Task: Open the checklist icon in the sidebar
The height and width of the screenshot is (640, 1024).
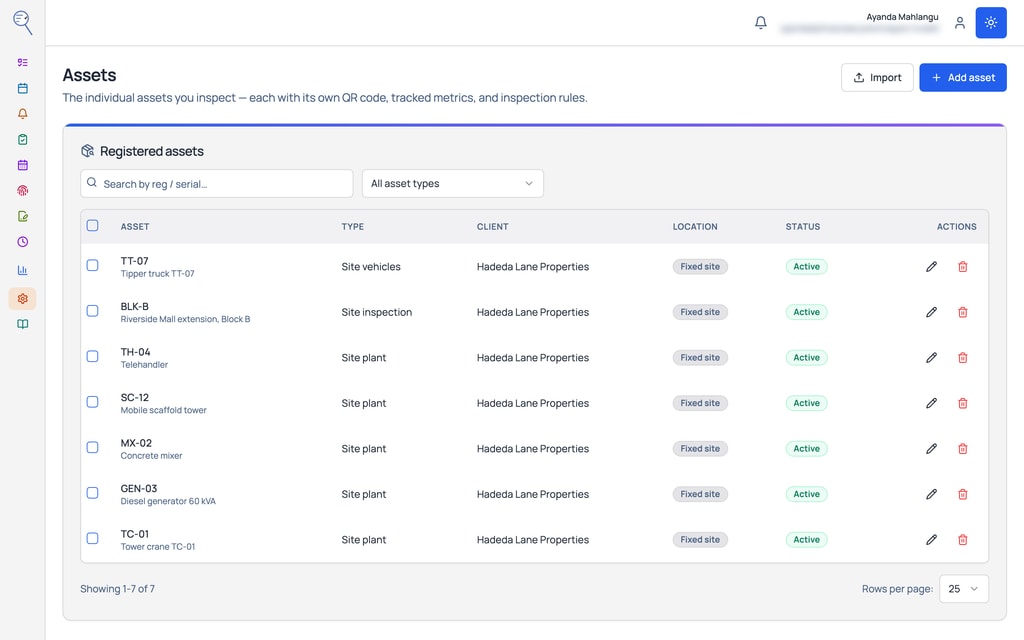Action: point(22,63)
